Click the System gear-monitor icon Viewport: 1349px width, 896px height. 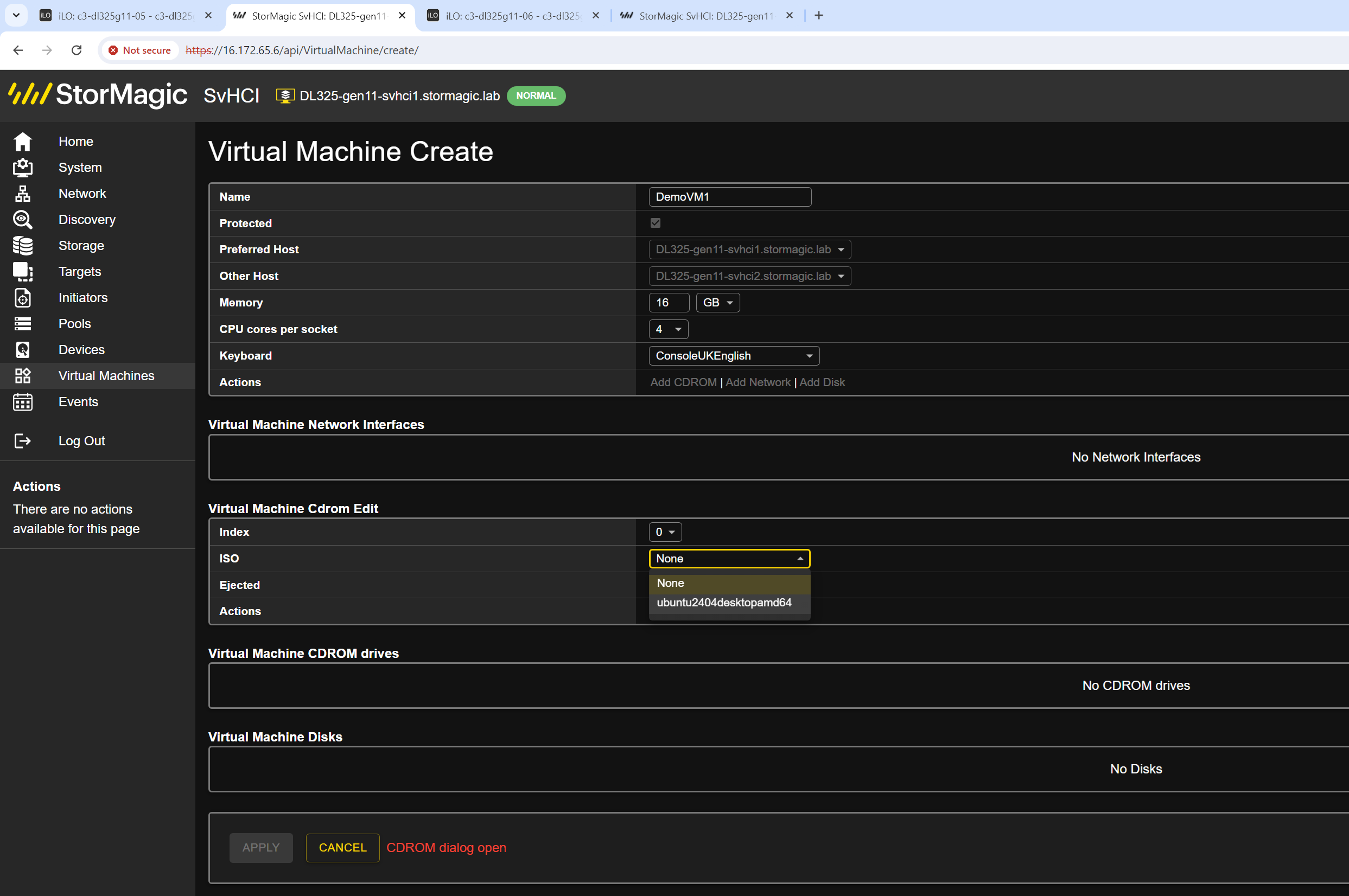23,168
